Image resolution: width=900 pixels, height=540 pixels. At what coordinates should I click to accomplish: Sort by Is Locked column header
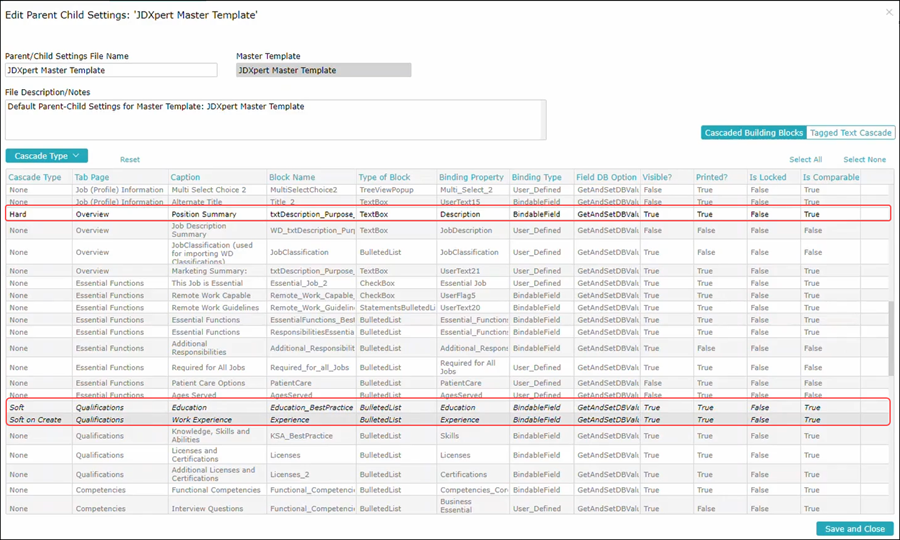coord(767,177)
